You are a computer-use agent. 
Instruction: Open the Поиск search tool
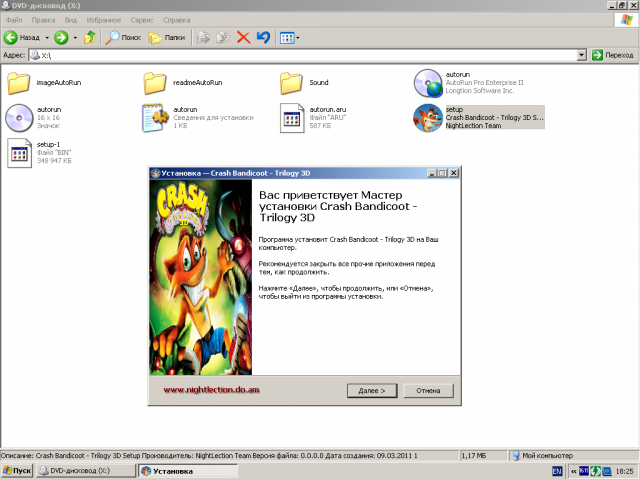(123, 38)
